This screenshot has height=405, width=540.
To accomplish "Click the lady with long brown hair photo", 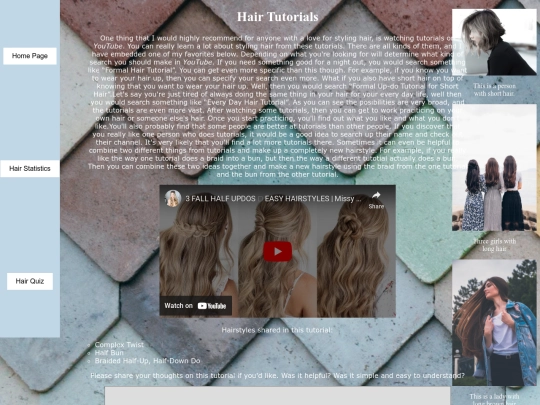I will [x=494, y=323].
